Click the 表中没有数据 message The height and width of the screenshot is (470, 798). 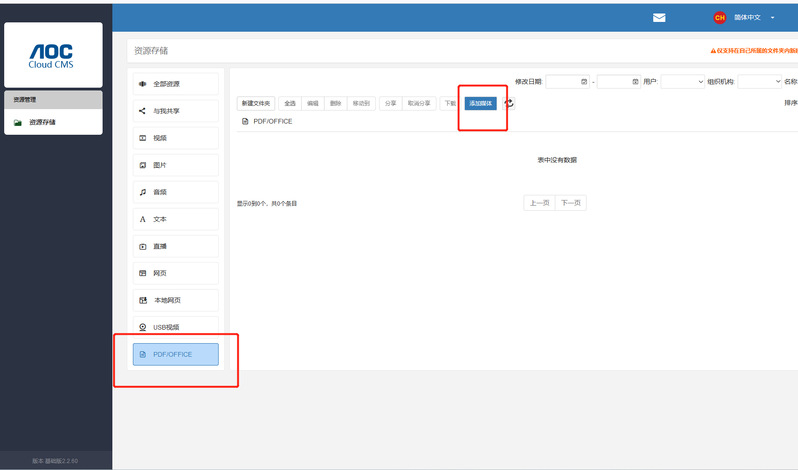point(557,160)
